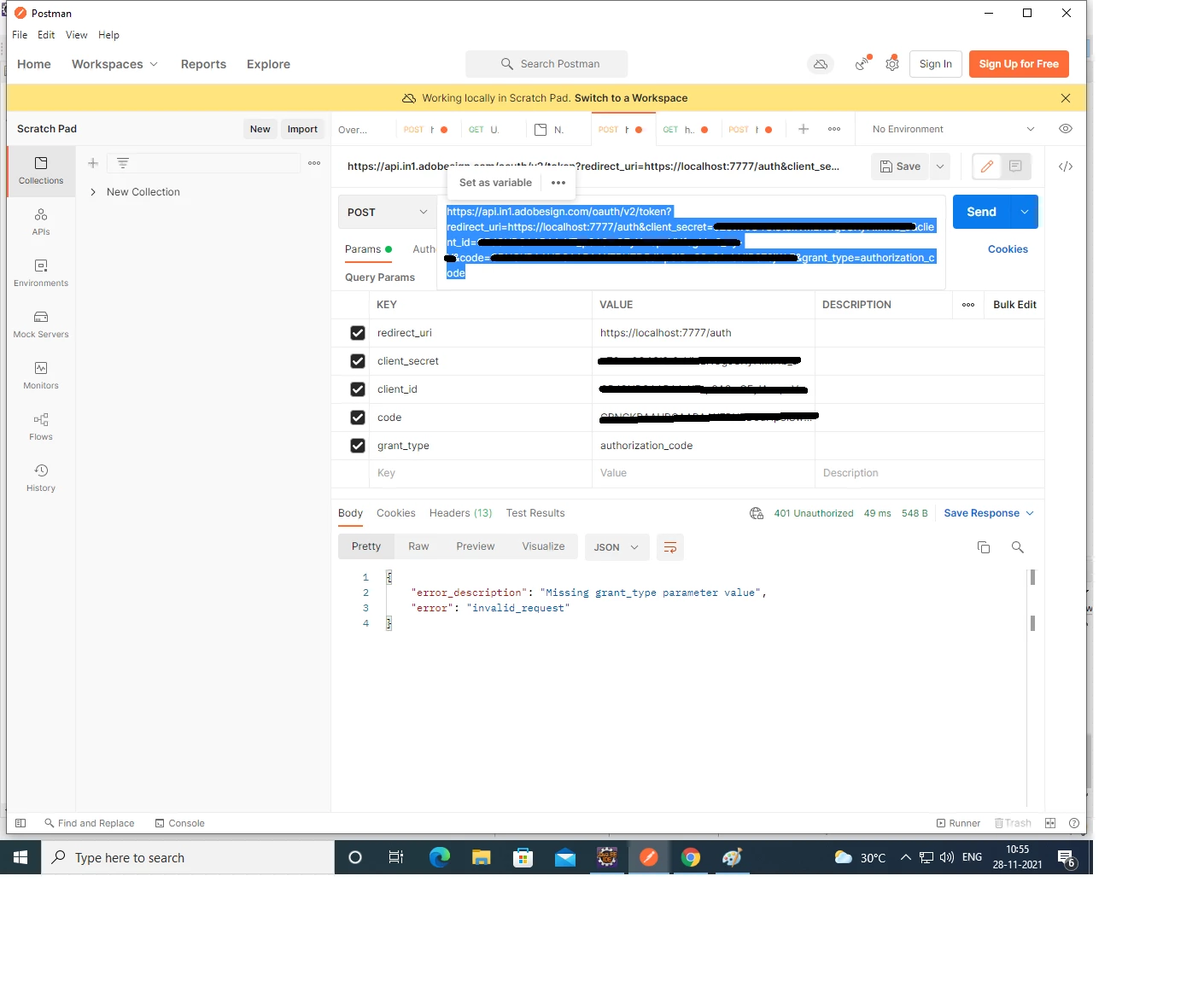The height and width of the screenshot is (987, 1204).
Task: Open the View menu
Action: (77, 35)
